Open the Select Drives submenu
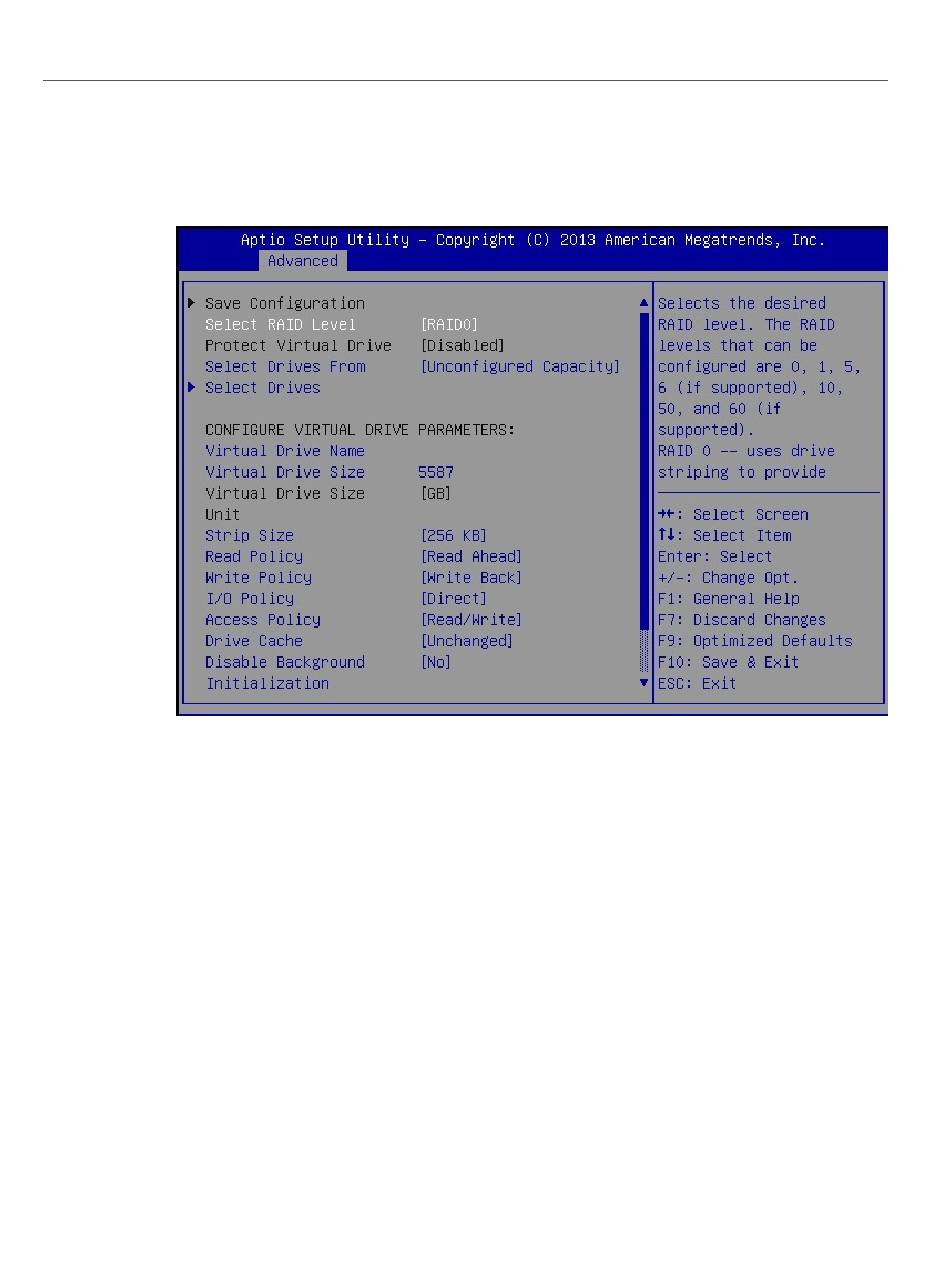The image size is (950, 1284). click(x=263, y=387)
